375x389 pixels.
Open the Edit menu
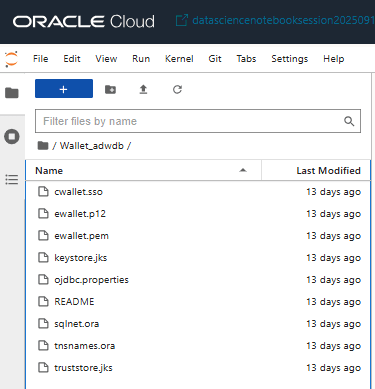72,59
